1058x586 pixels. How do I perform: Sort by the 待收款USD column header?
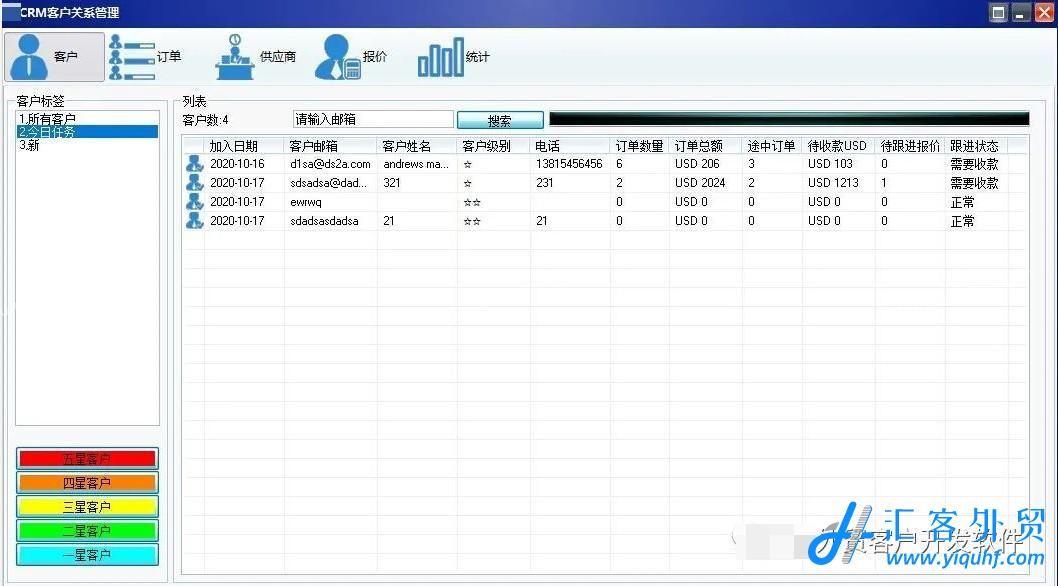[x=837, y=146]
